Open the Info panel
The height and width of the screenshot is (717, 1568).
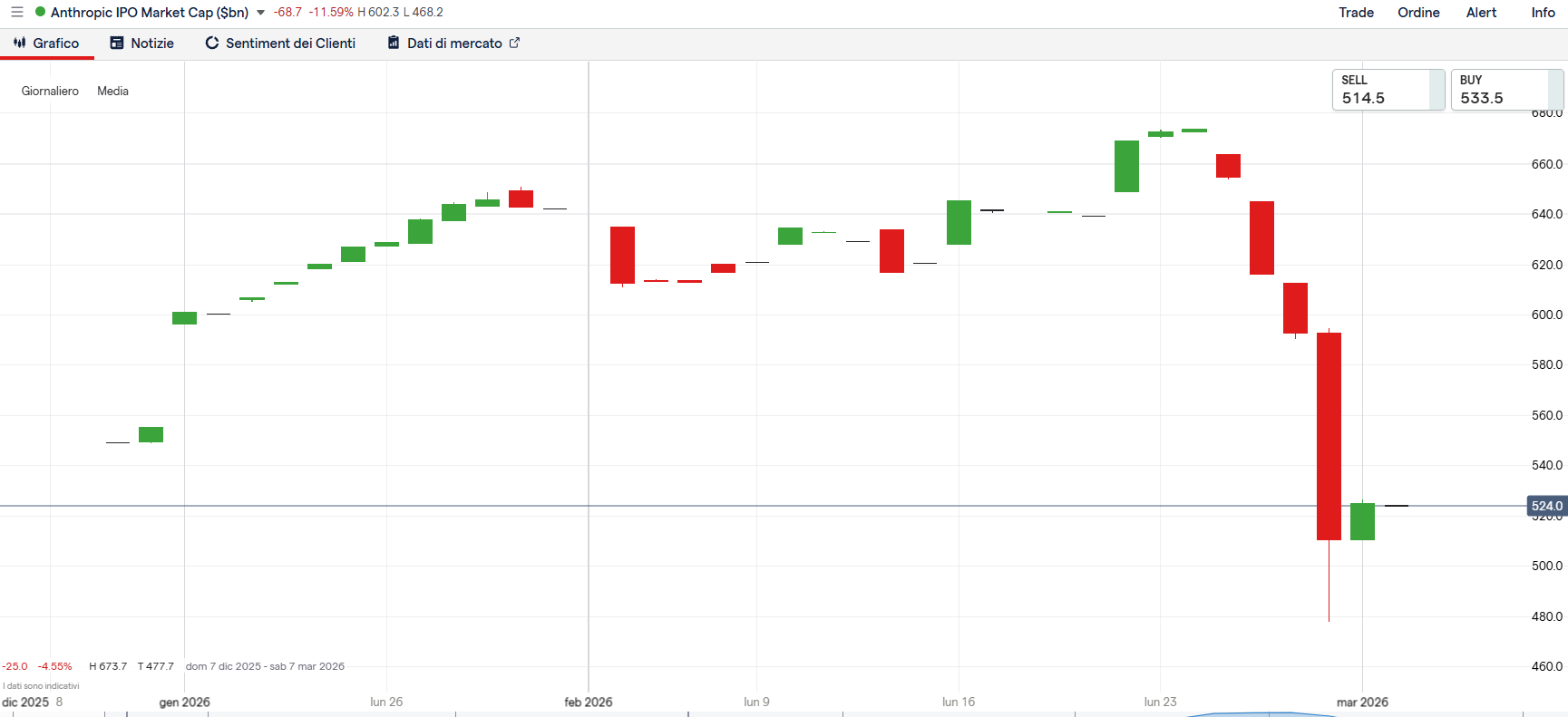click(1543, 13)
